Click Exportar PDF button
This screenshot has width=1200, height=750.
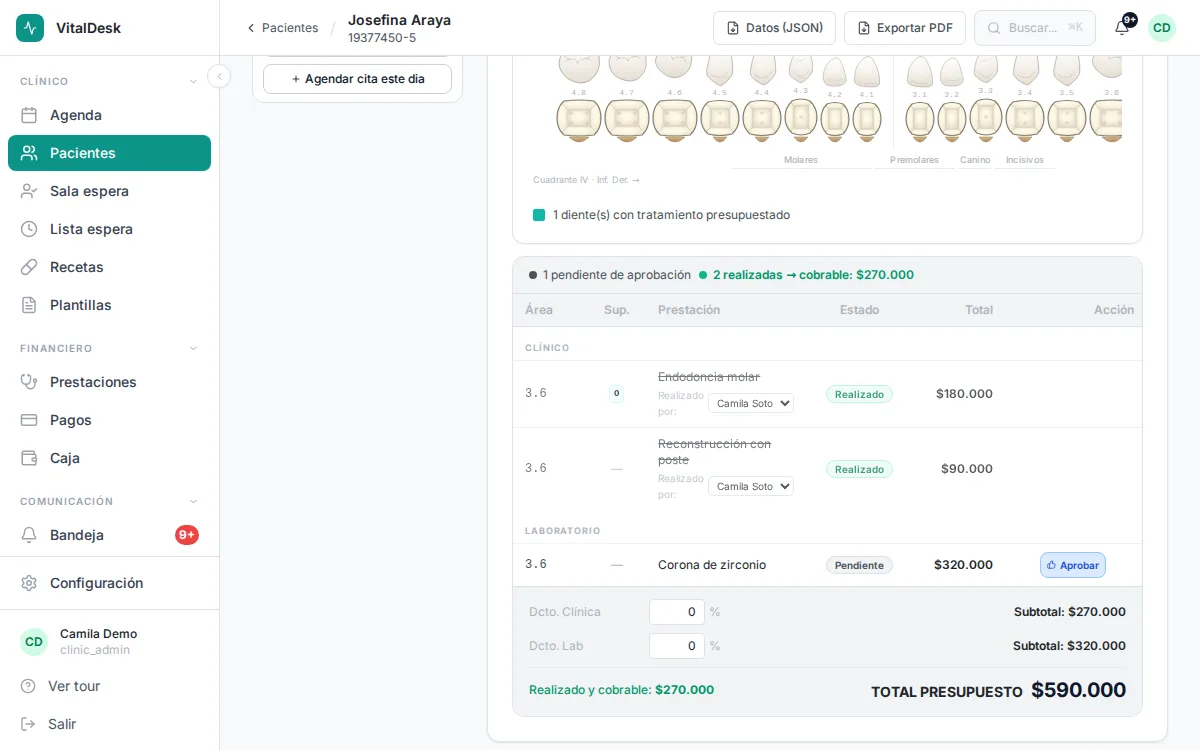[905, 28]
